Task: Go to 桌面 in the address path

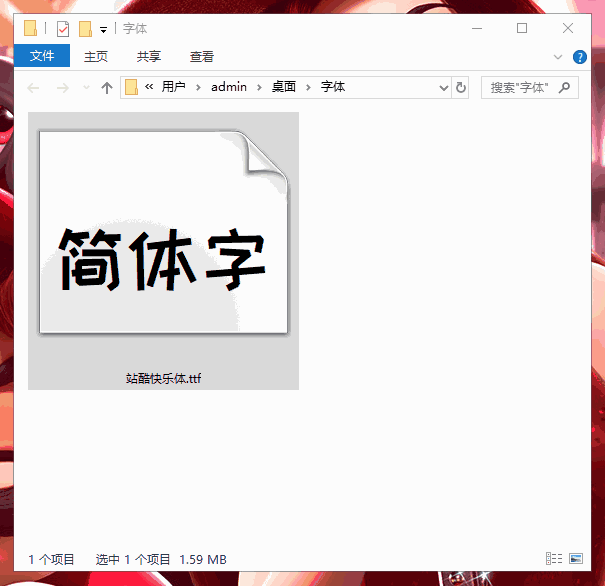Action: pyautogui.click(x=284, y=88)
